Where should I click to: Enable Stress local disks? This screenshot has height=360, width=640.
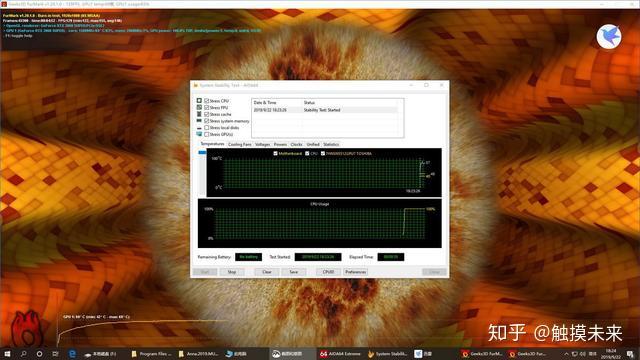[x=207, y=128]
